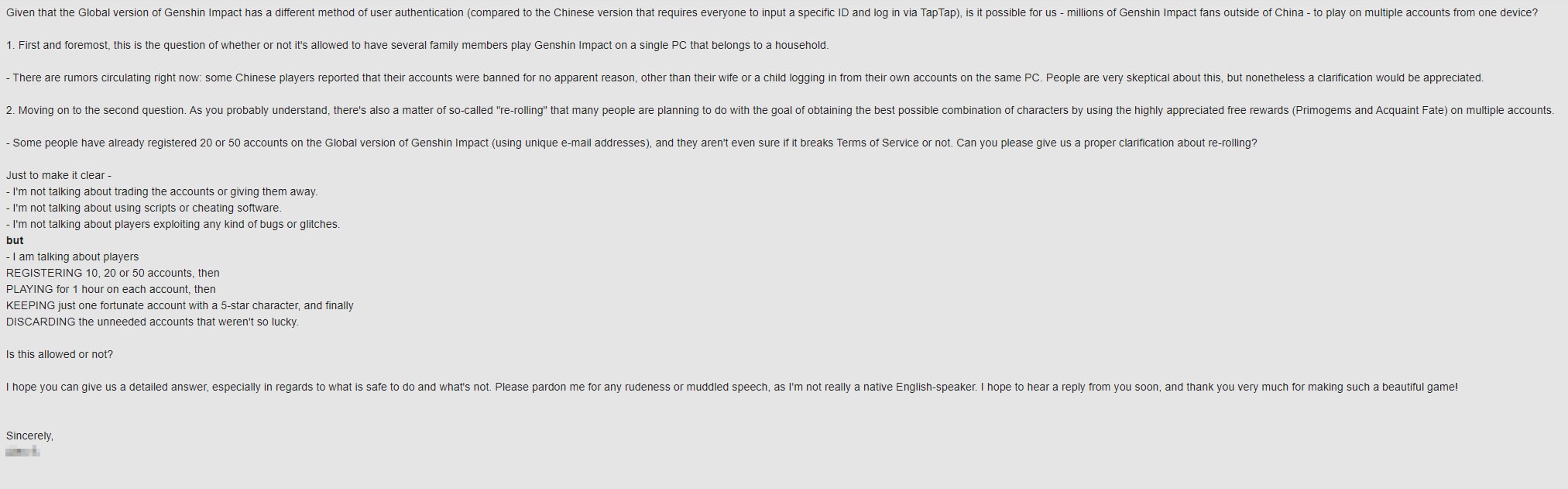The image size is (1568, 489).
Task: Click the line about scripts or cheating software
Action: 144,208
